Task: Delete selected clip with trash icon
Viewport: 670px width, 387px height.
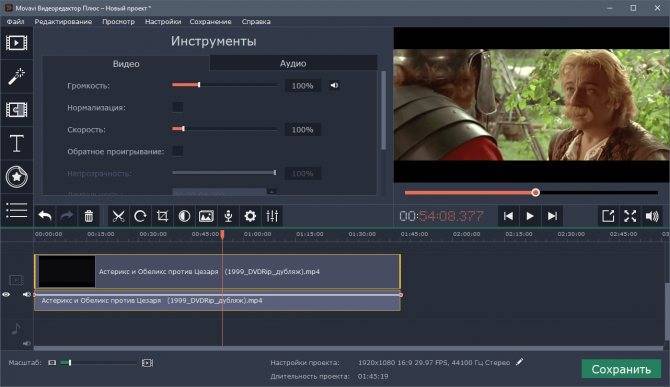Action: (89, 216)
